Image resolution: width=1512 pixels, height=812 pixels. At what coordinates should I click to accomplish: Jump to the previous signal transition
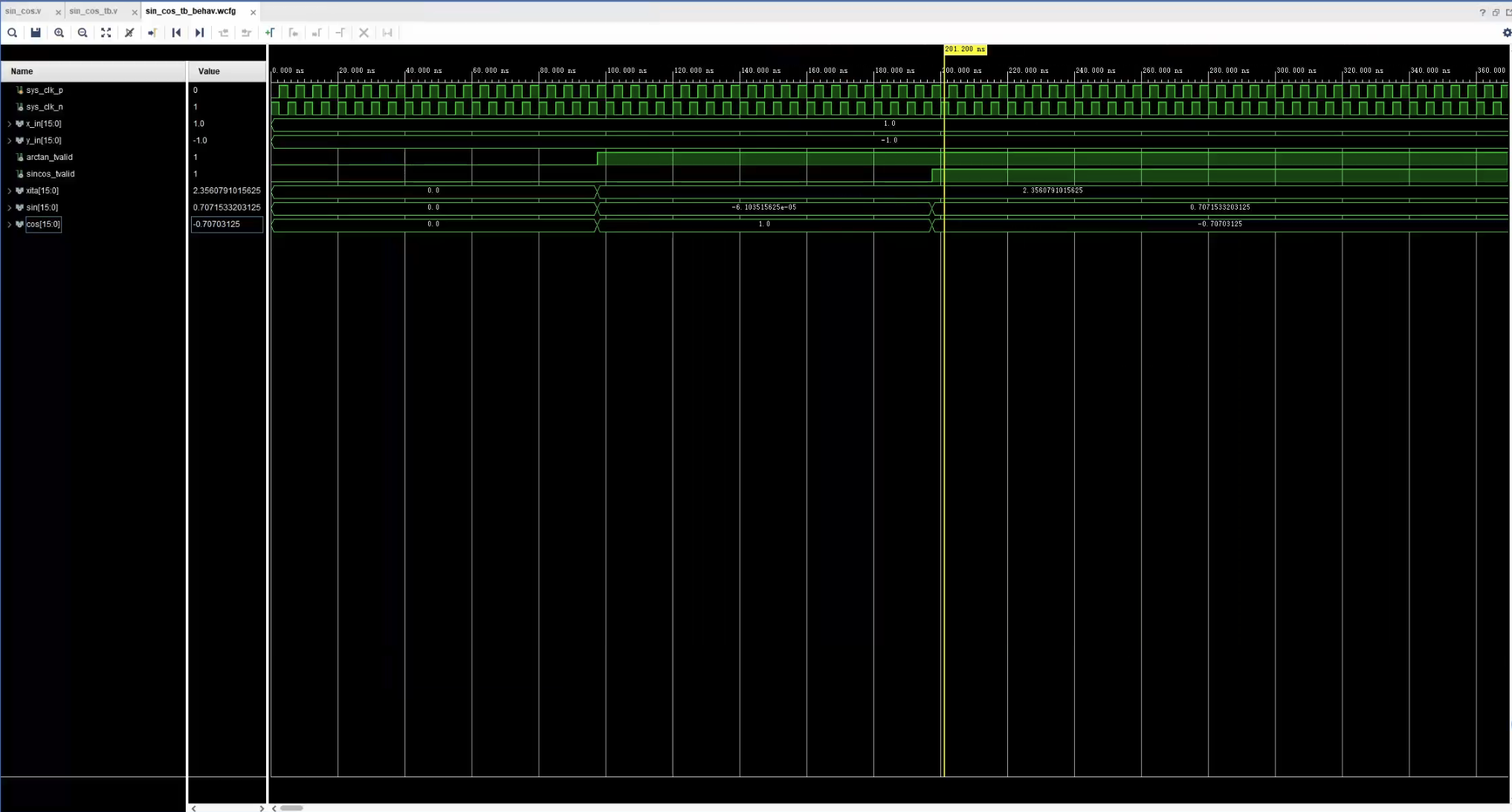[x=223, y=33]
